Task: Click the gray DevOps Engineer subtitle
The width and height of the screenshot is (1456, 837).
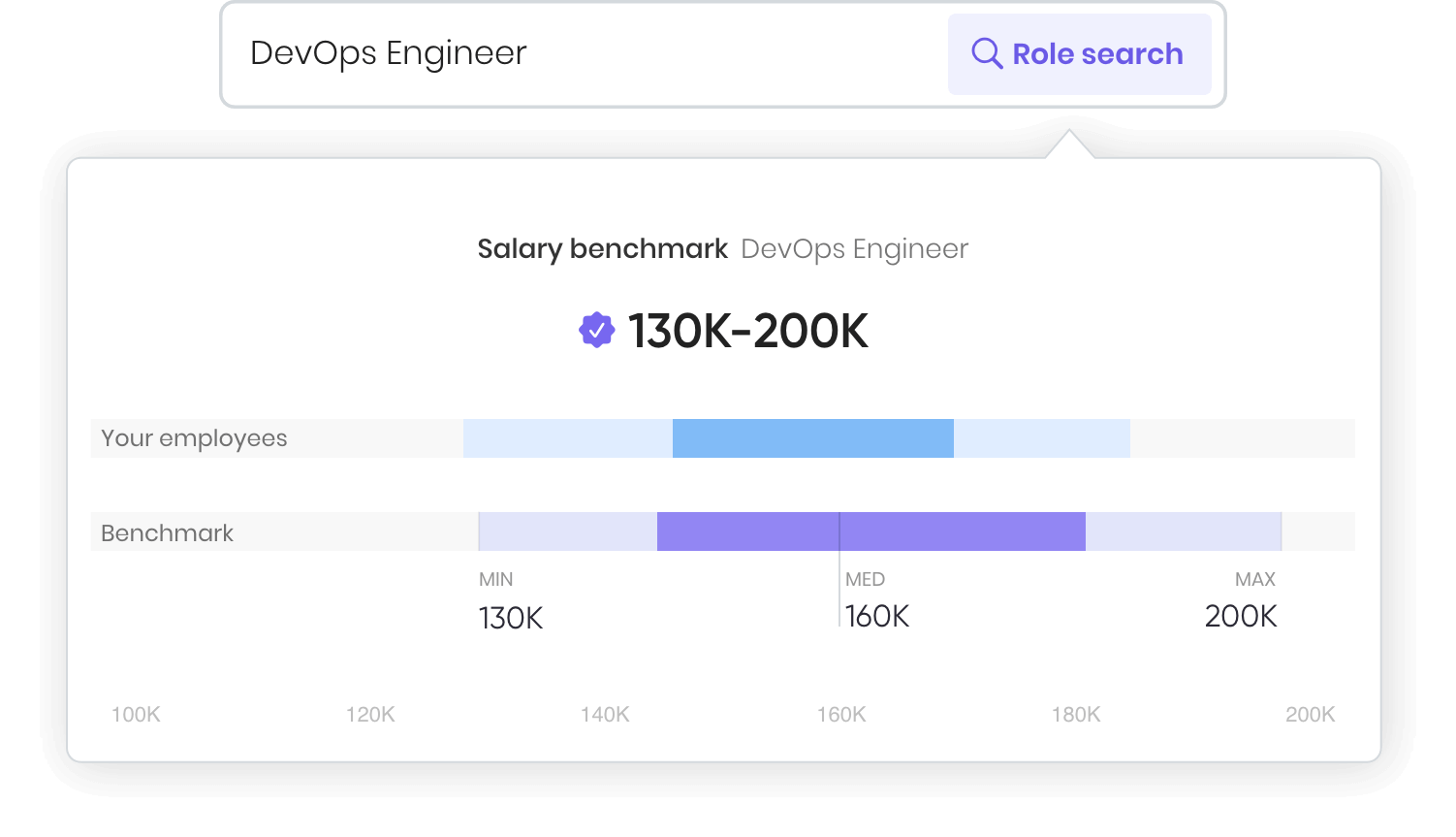Action: tap(854, 249)
